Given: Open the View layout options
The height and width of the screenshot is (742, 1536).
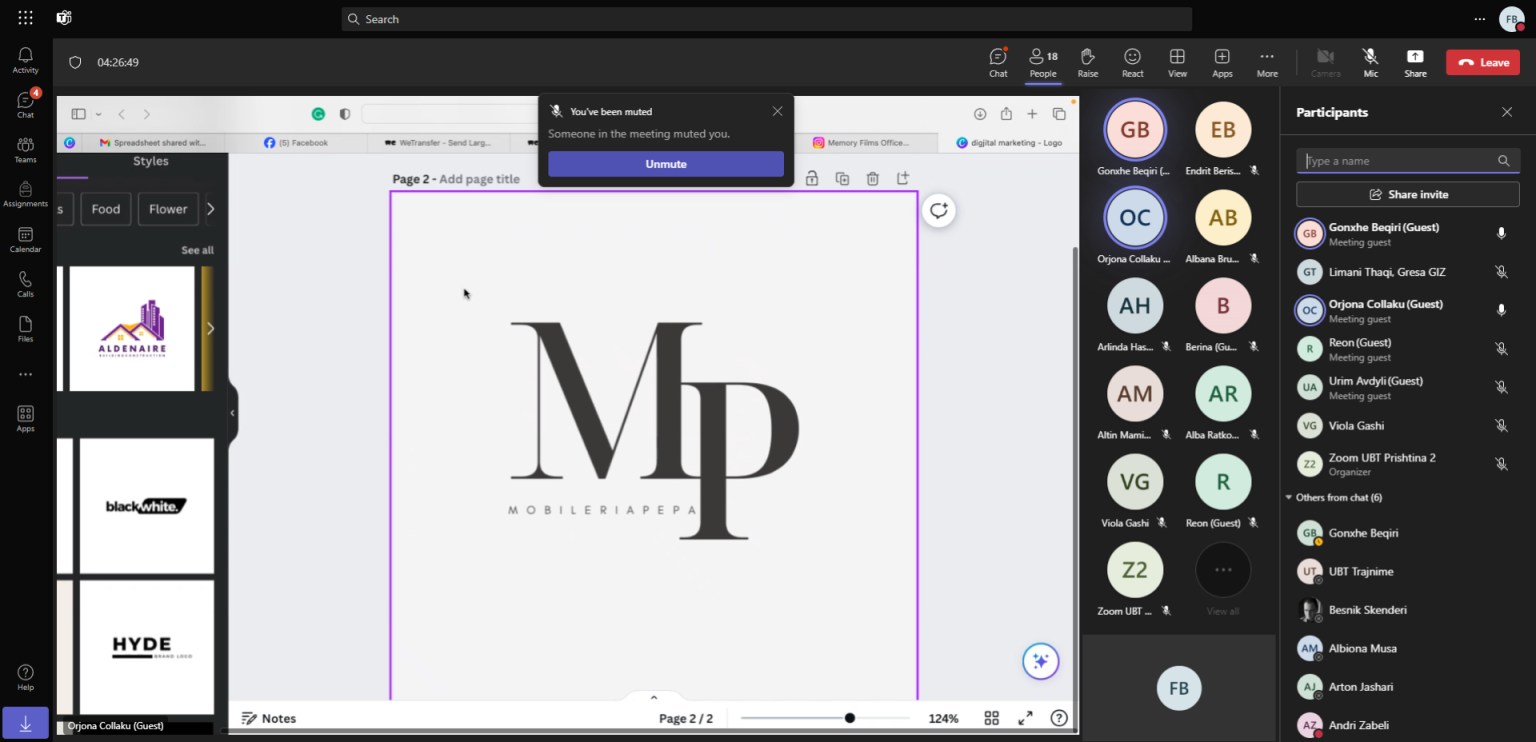Looking at the screenshot, I should tap(1177, 61).
